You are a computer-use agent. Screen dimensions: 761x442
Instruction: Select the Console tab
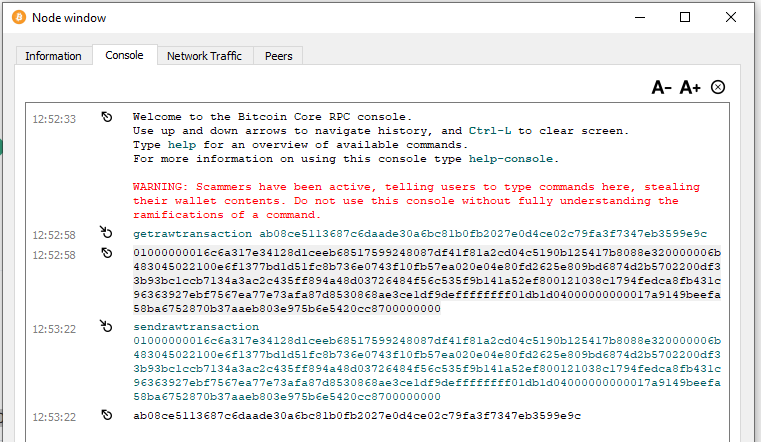(124, 55)
